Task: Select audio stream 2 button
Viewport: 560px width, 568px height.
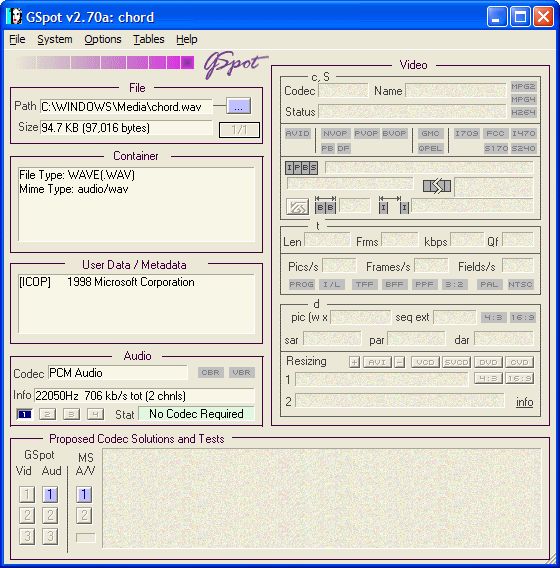Action: pyautogui.click(x=47, y=414)
